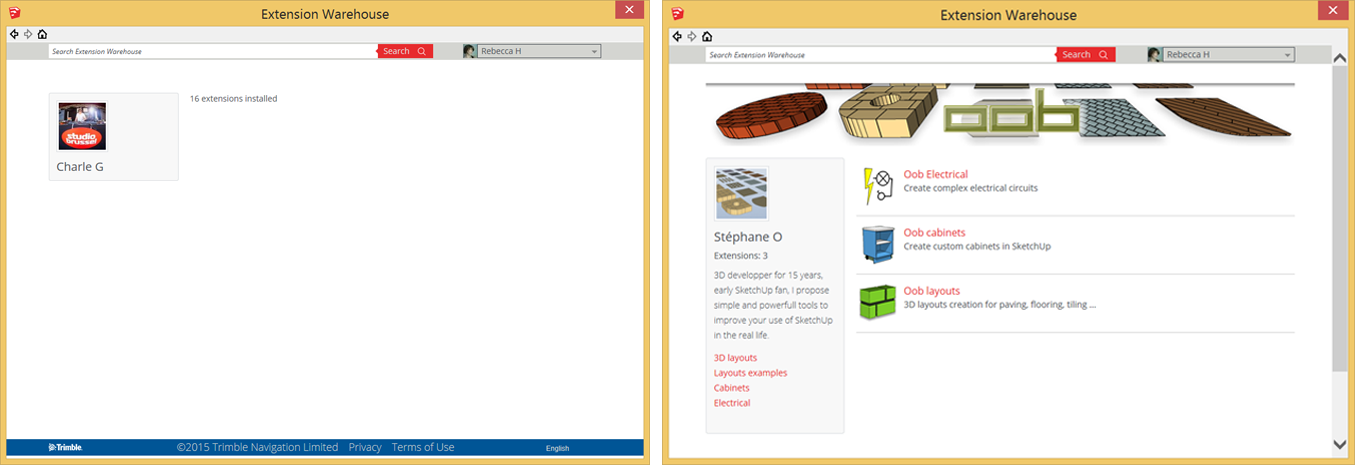Open the Oob cabinets extension title link
This screenshot has height=465, width=1355.
[934, 233]
